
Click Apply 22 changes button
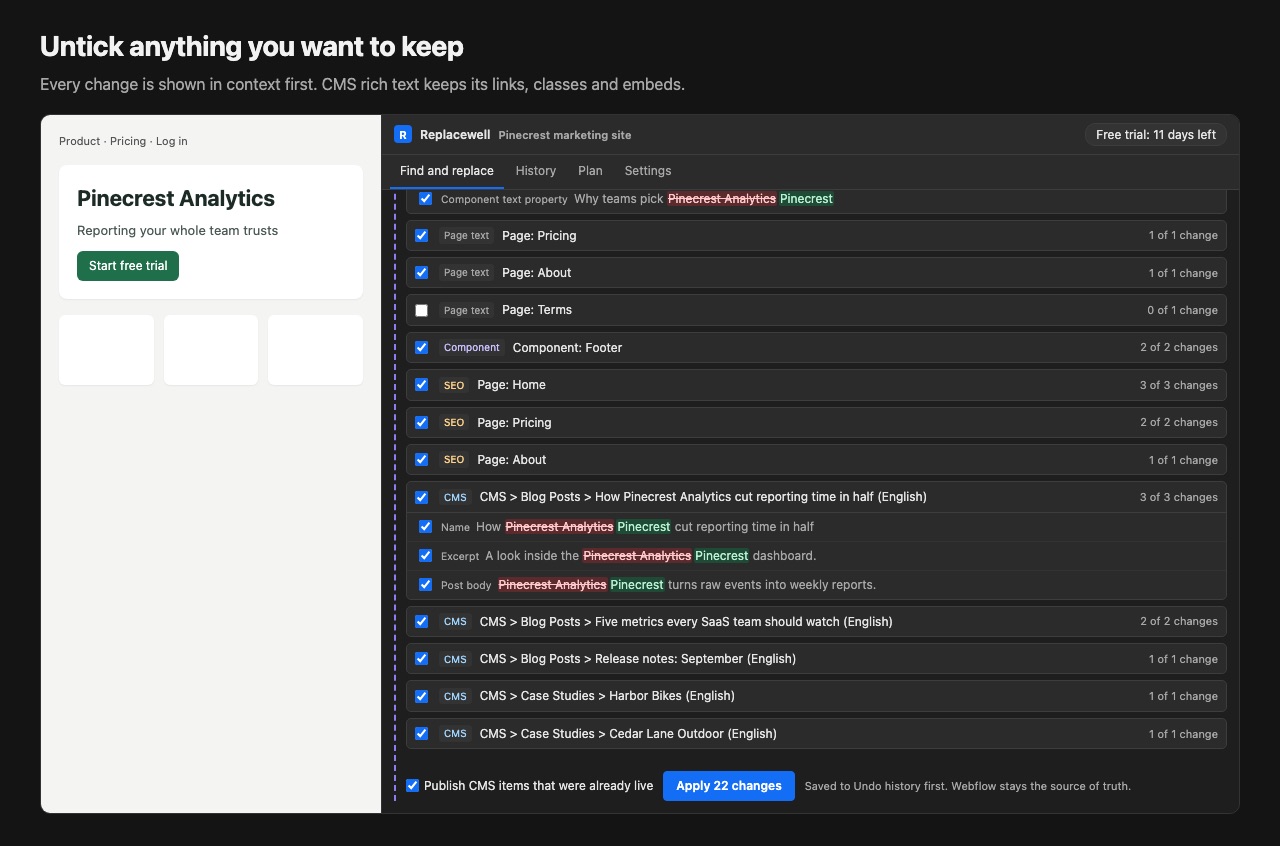(729, 786)
